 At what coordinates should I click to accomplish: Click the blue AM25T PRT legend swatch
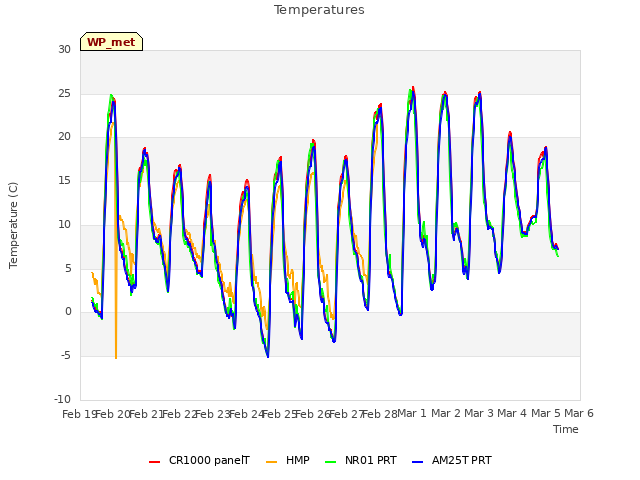click(418, 462)
